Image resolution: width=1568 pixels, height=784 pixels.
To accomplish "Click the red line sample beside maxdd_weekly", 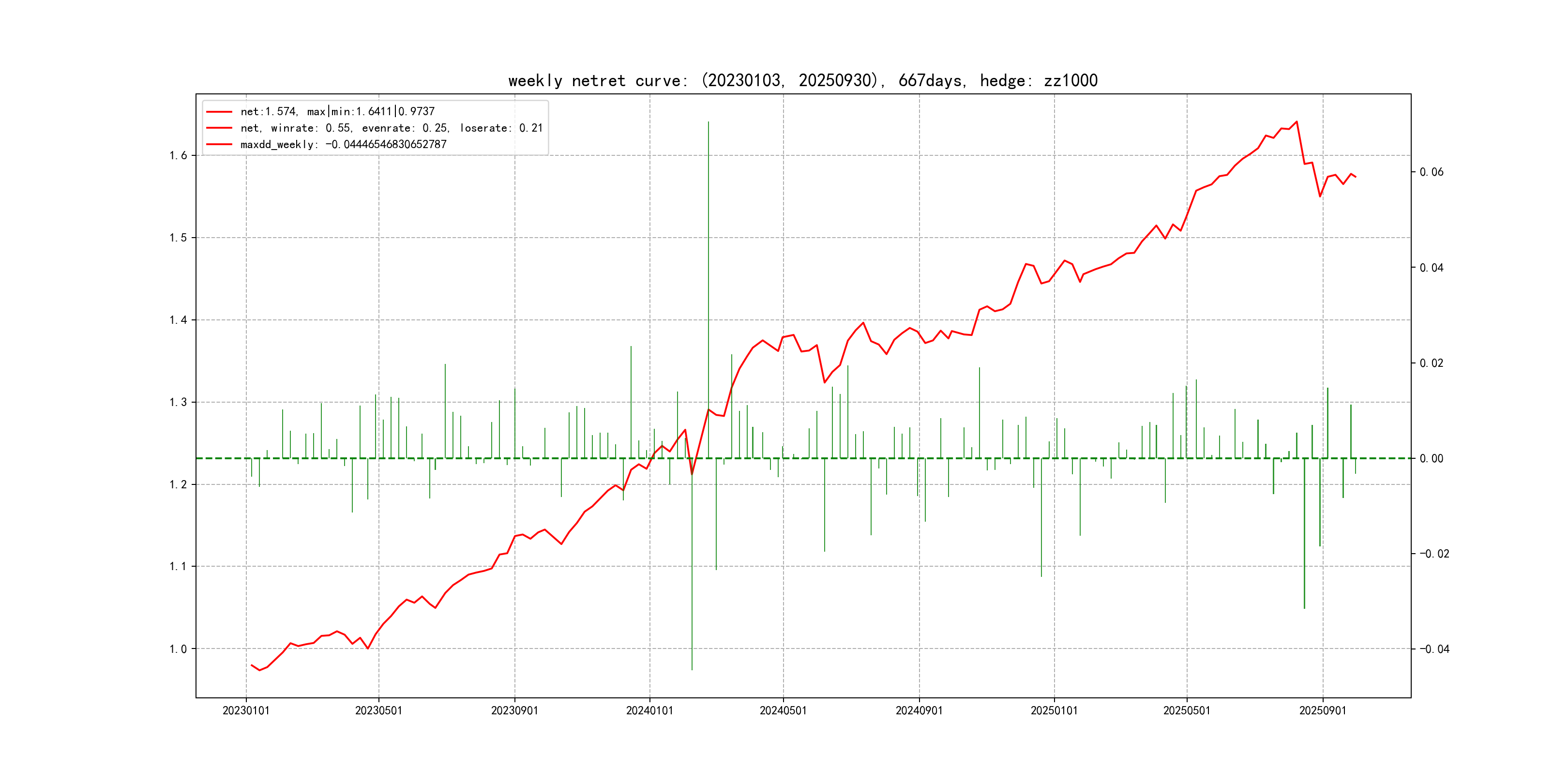I will tap(219, 145).
